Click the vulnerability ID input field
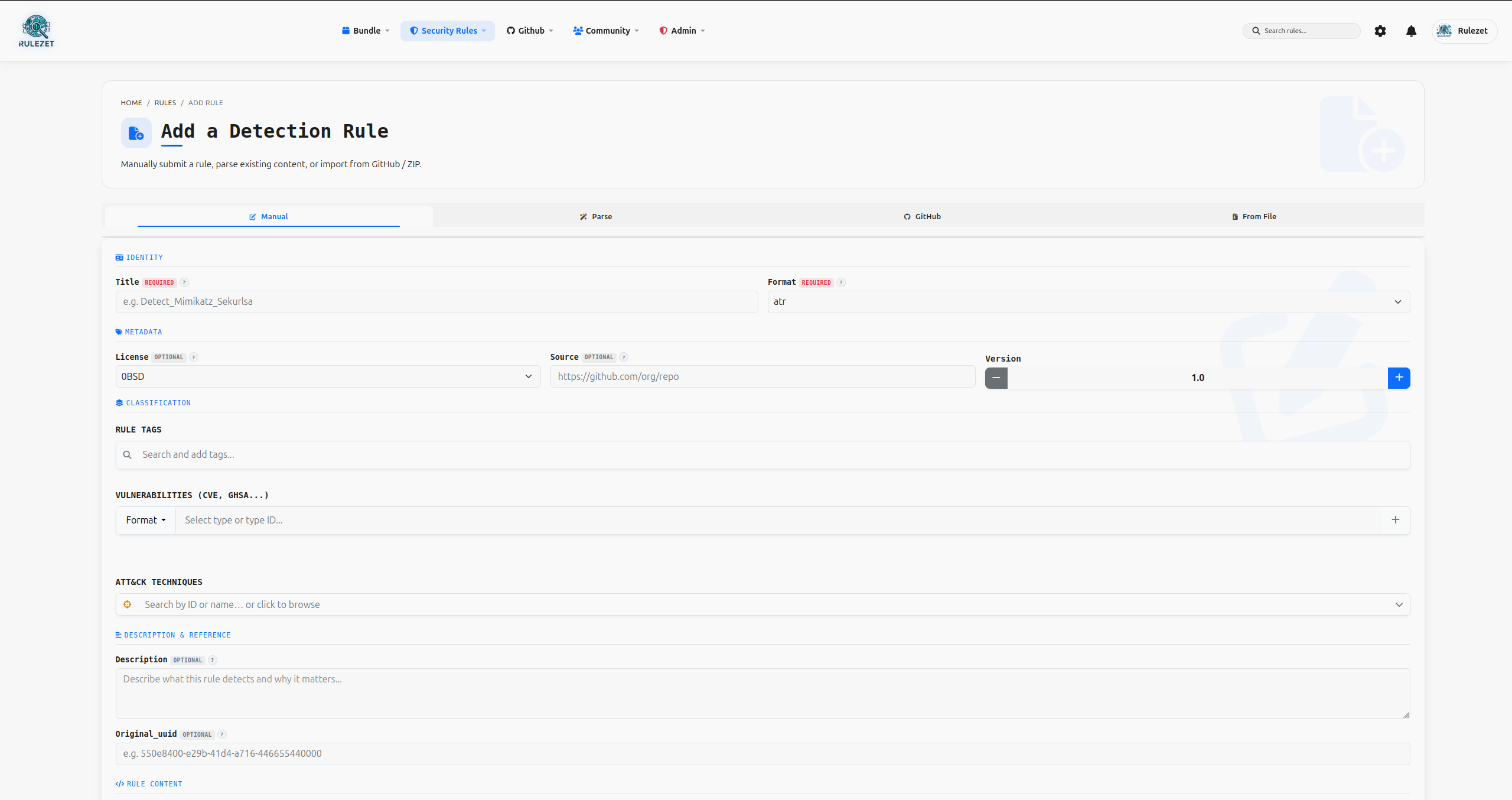Image resolution: width=1512 pixels, height=800 pixels. click(780, 520)
